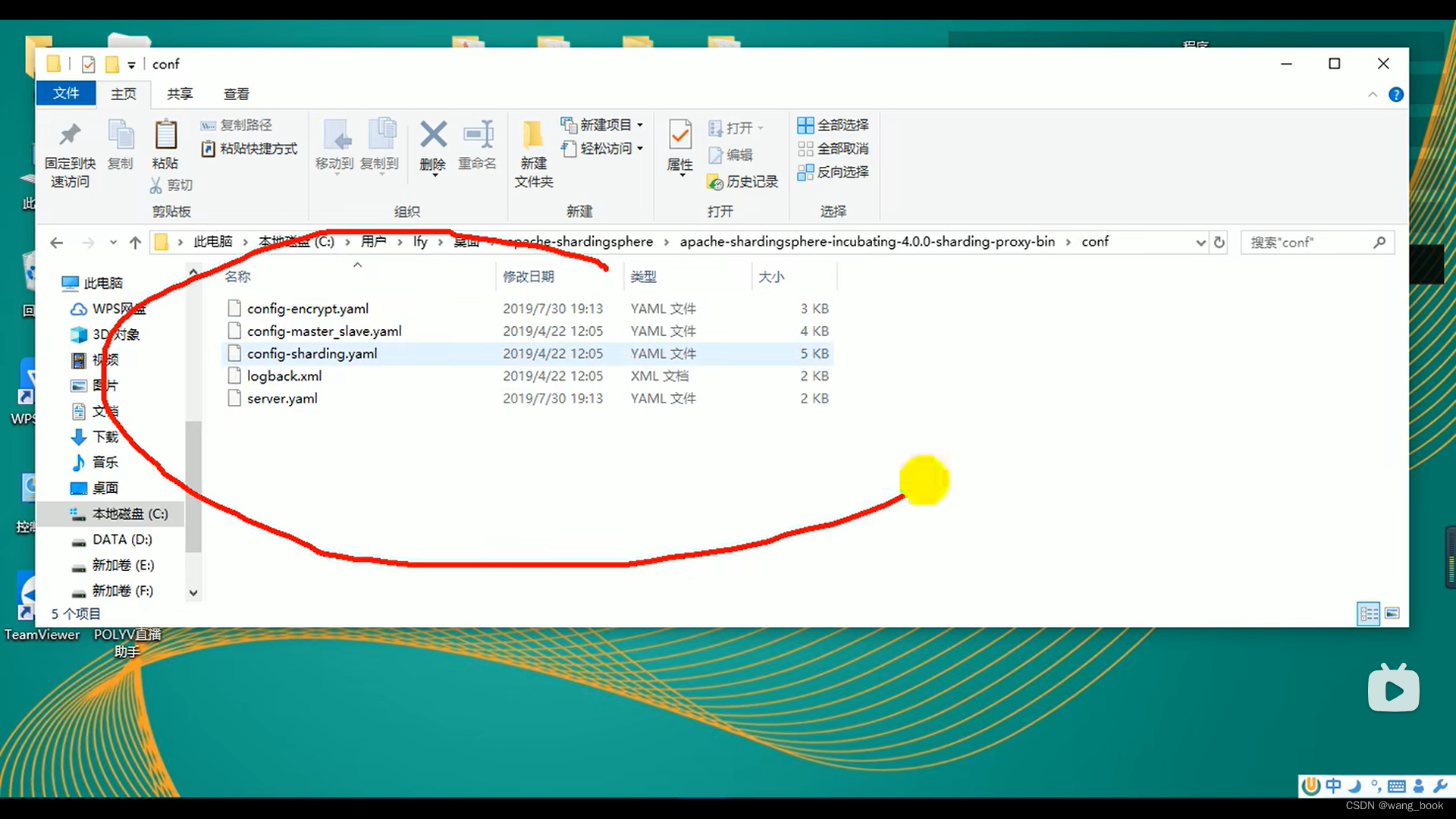Go up one folder level arrow

(x=135, y=243)
